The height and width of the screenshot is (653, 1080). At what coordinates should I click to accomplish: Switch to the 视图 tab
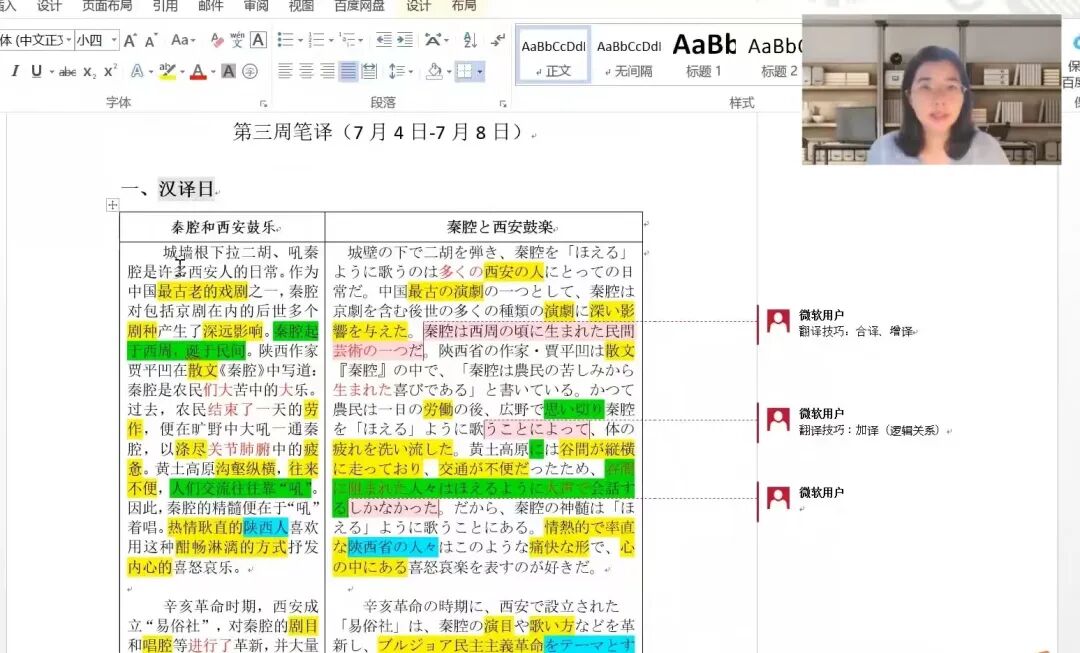pyautogui.click(x=301, y=6)
